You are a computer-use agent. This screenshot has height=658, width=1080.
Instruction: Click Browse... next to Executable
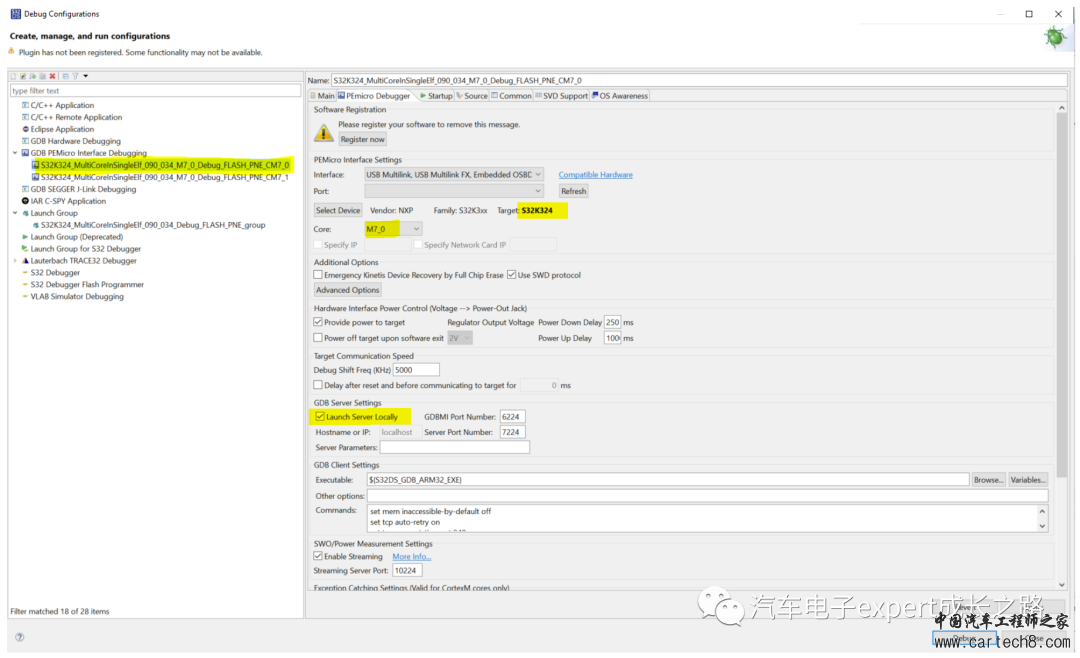(988, 480)
